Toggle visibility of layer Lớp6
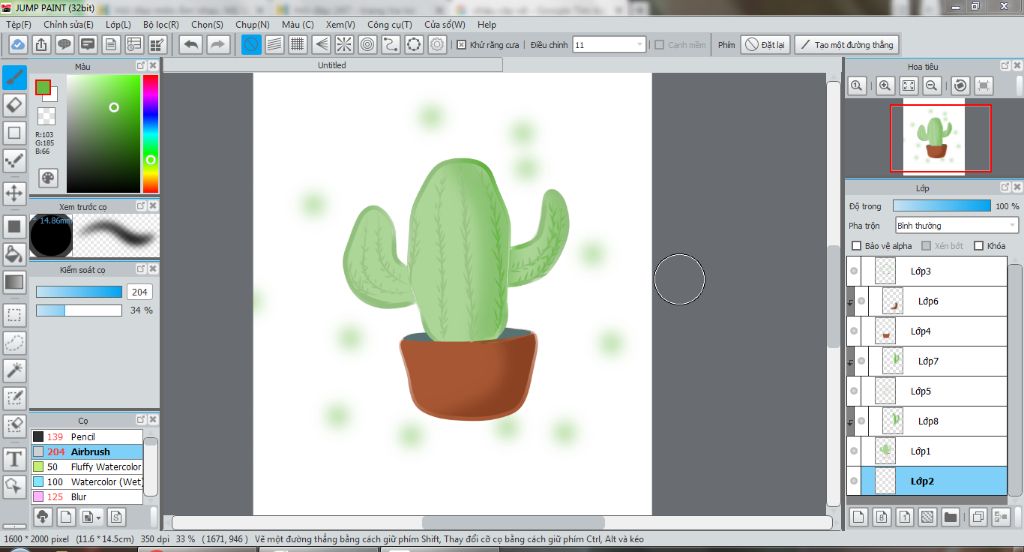The width and height of the screenshot is (1024, 552). [x=861, y=301]
